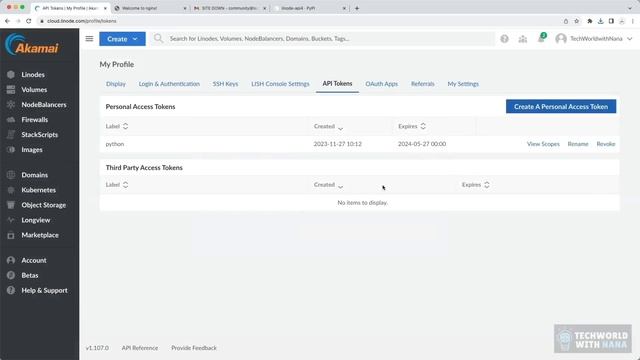Expand the Create dropdown button
Screen dimensions: 640x360
pos(122,39)
